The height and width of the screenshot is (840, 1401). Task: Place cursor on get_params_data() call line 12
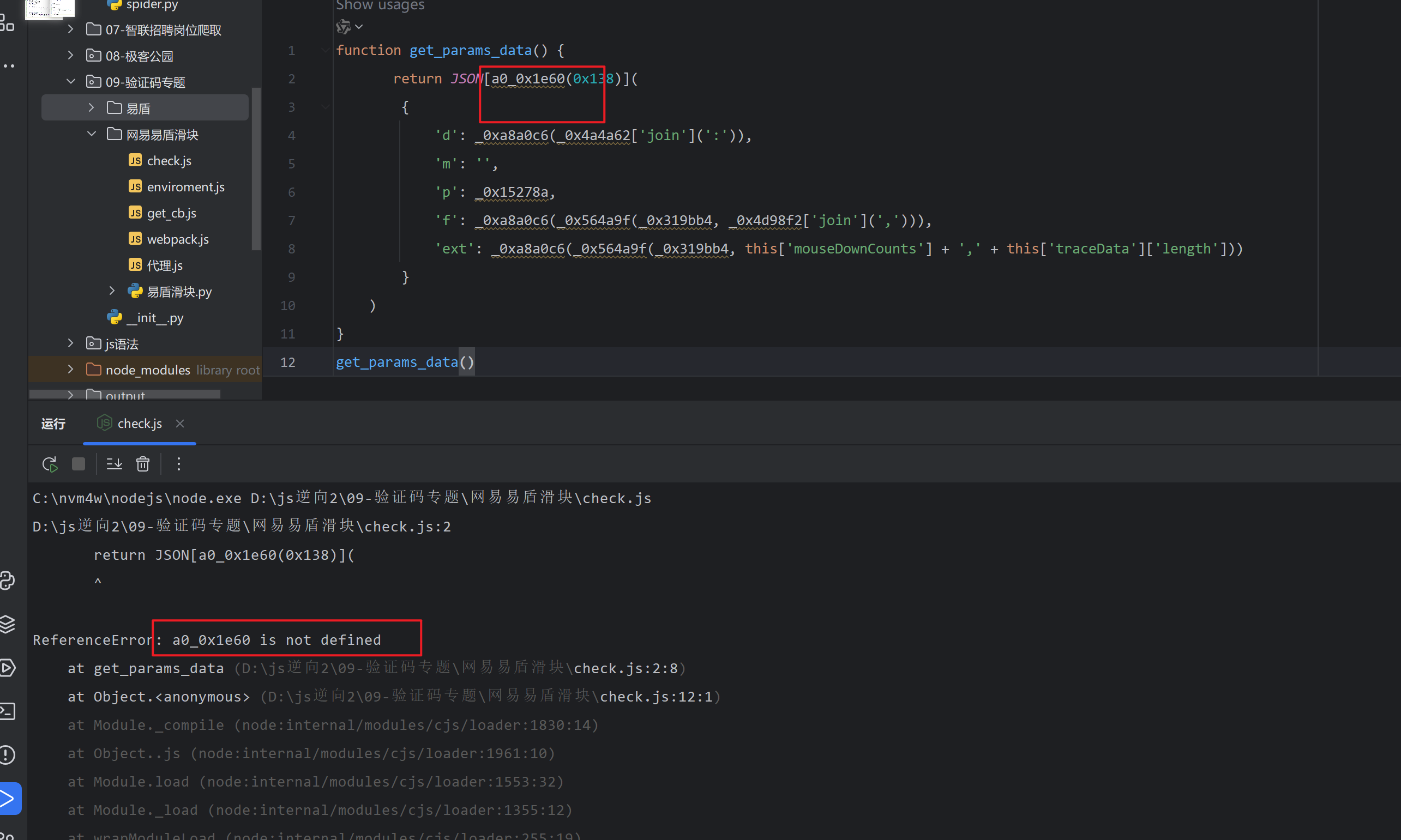405,362
